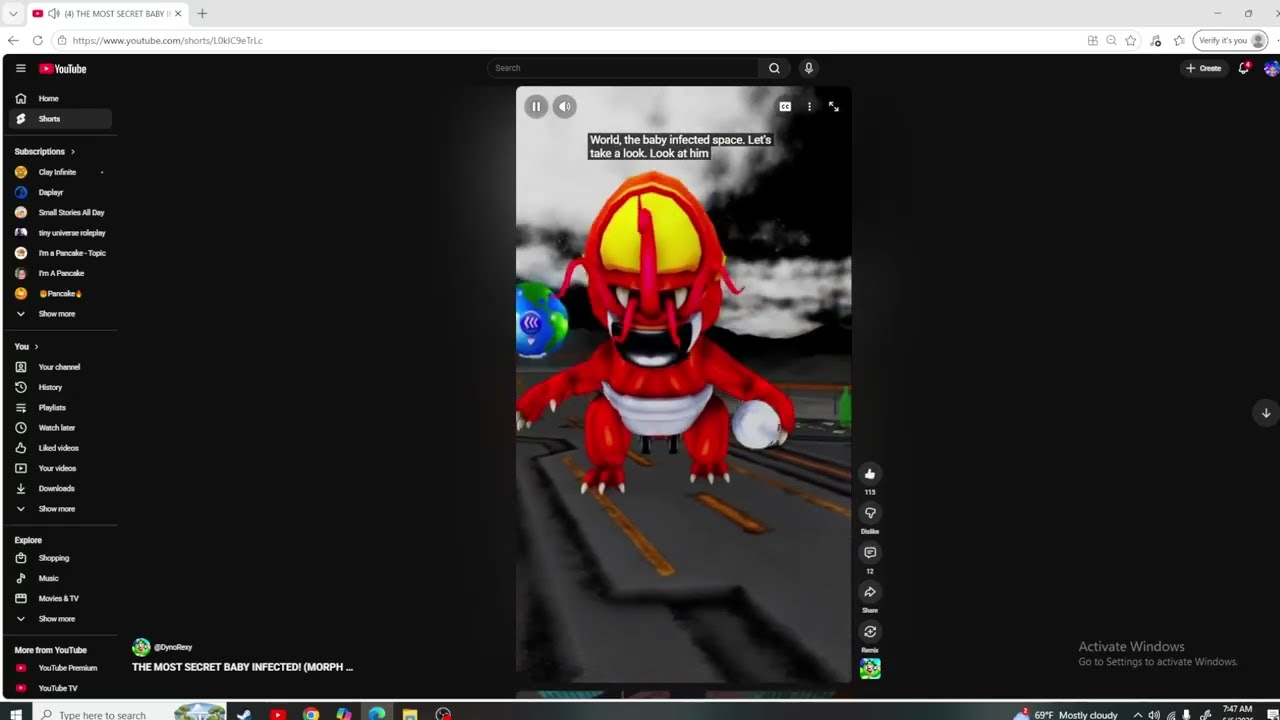
Task: Open Music in Explore
Action: [60, 578]
